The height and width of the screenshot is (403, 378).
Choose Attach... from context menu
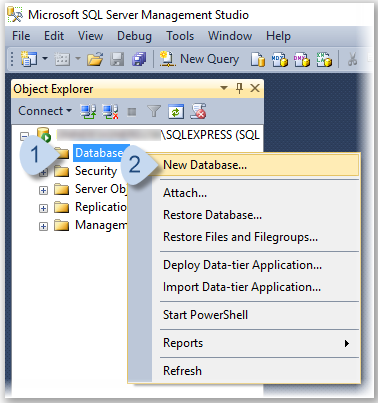click(256, 193)
